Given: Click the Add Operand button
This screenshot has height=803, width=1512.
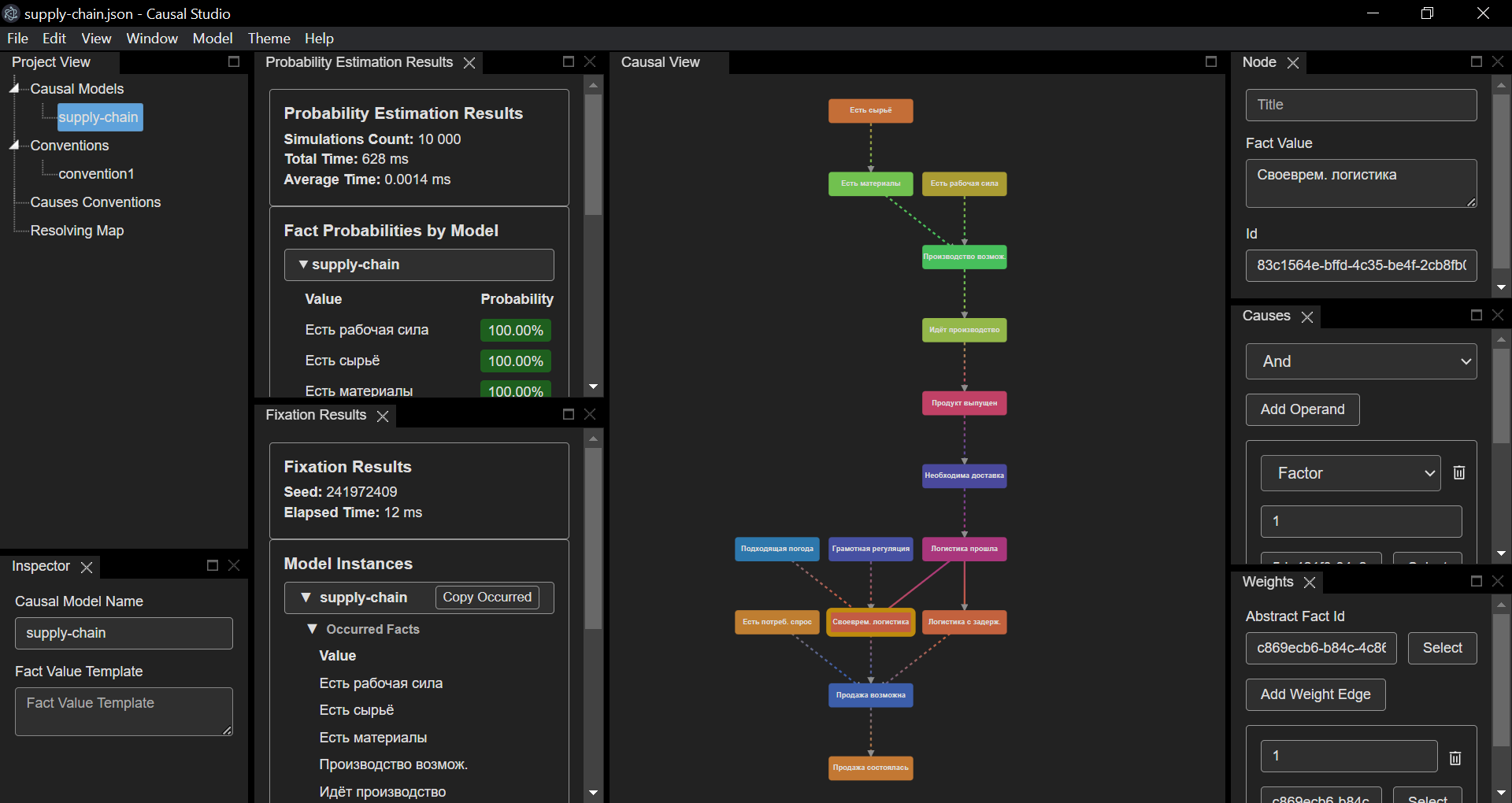Looking at the screenshot, I should coord(1302,409).
